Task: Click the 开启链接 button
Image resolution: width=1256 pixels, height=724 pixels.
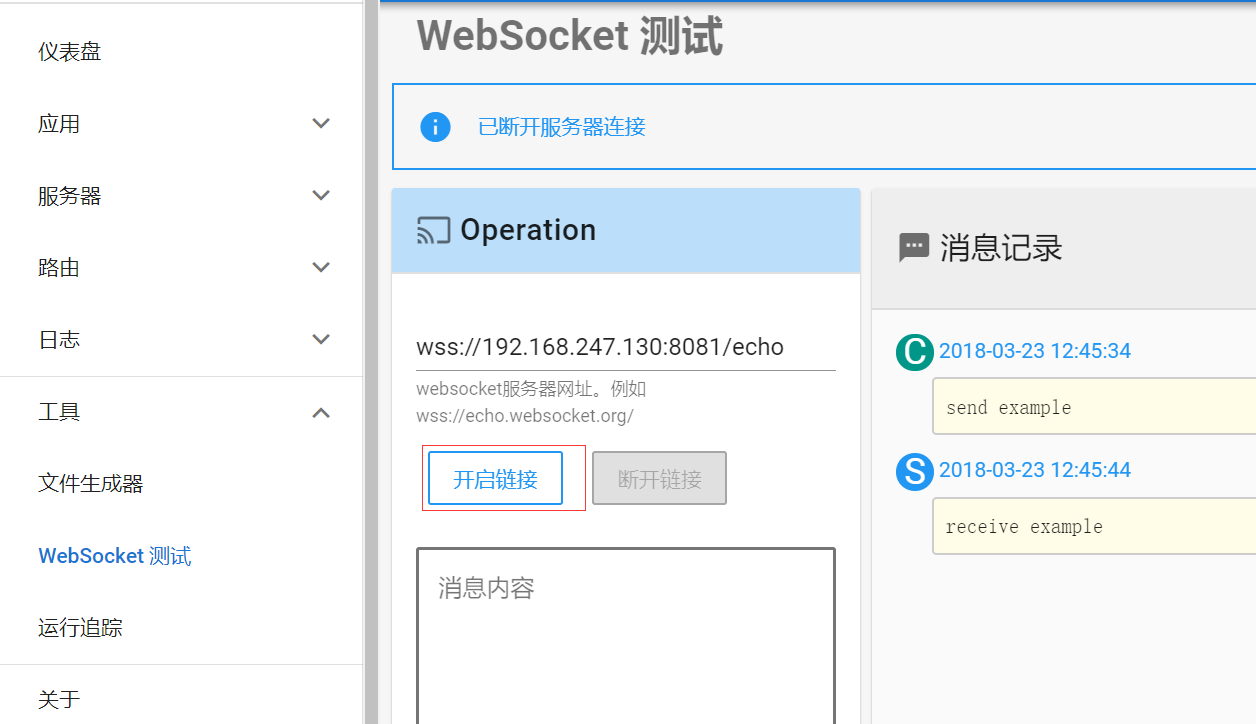Action: coord(497,477)
